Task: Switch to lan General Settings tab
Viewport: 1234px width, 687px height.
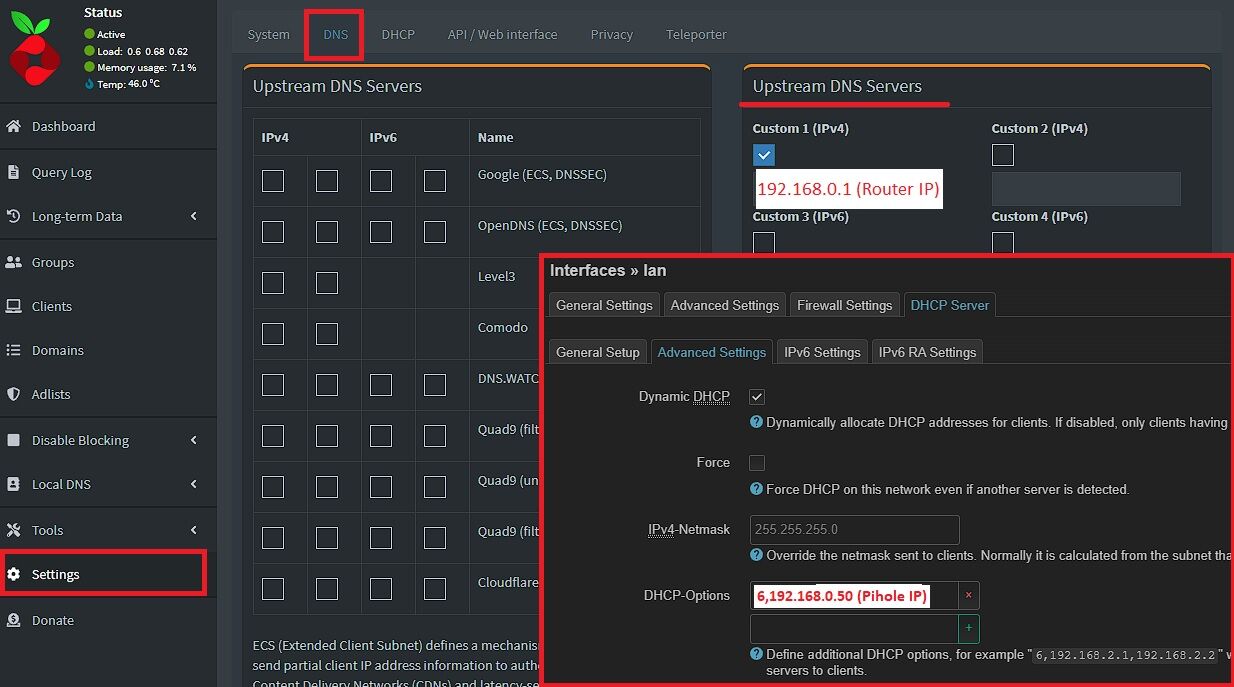Action: [x=604, y=305]
